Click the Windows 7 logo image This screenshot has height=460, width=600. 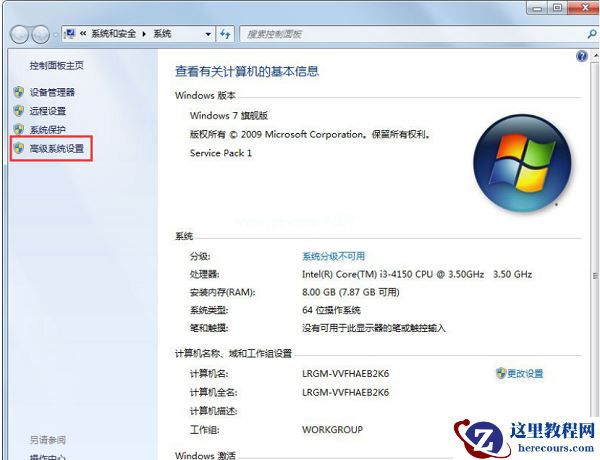pos(522,164)
